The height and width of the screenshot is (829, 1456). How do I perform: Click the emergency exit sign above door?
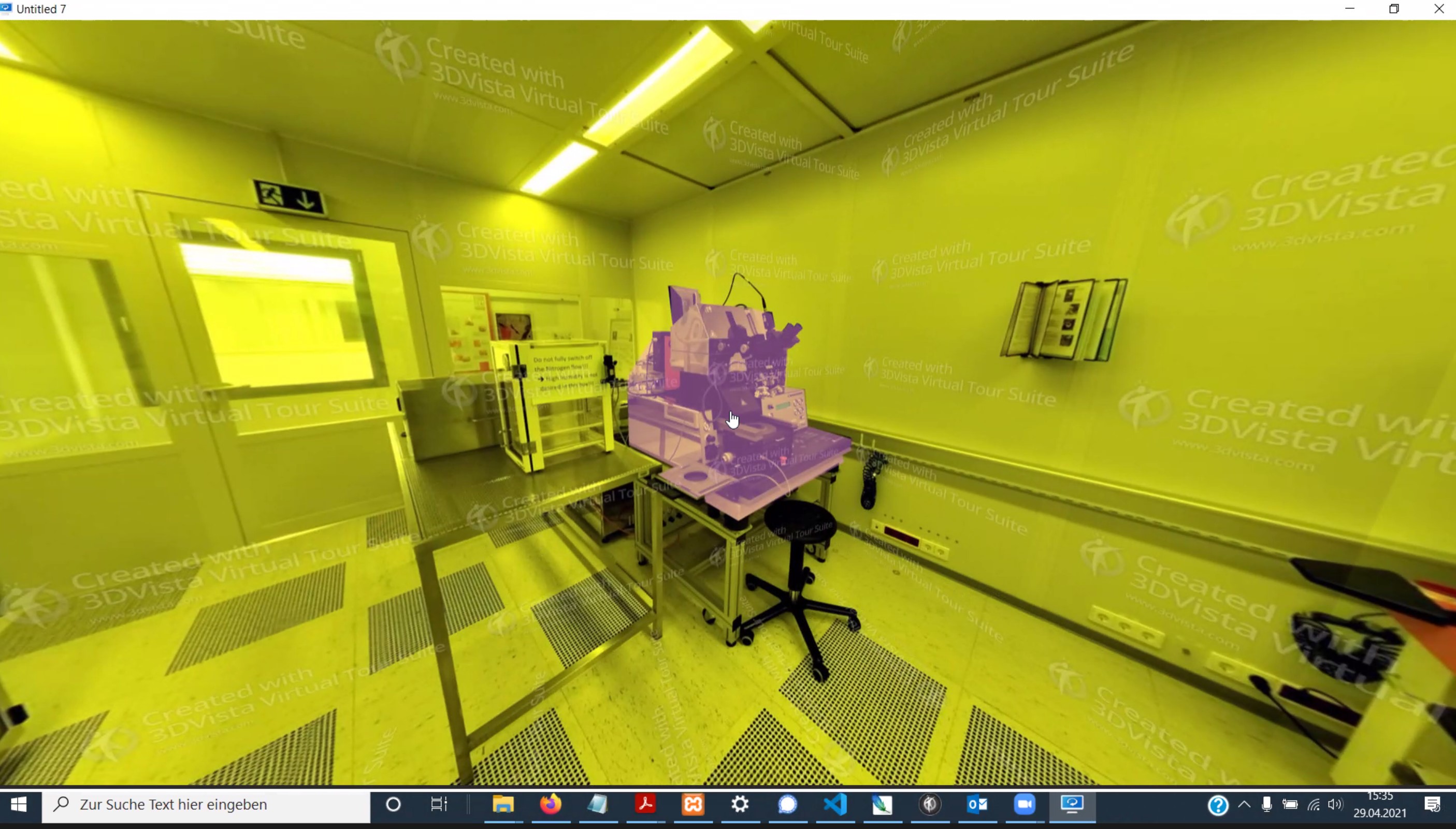tap(290, 198)
